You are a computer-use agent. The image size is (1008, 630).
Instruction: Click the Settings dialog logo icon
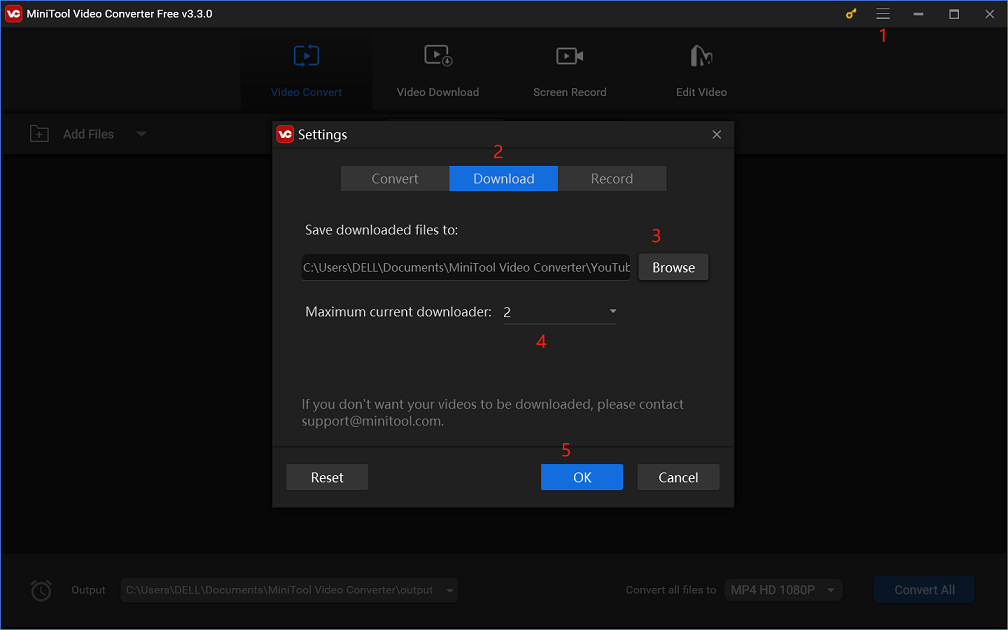[285, 134]
